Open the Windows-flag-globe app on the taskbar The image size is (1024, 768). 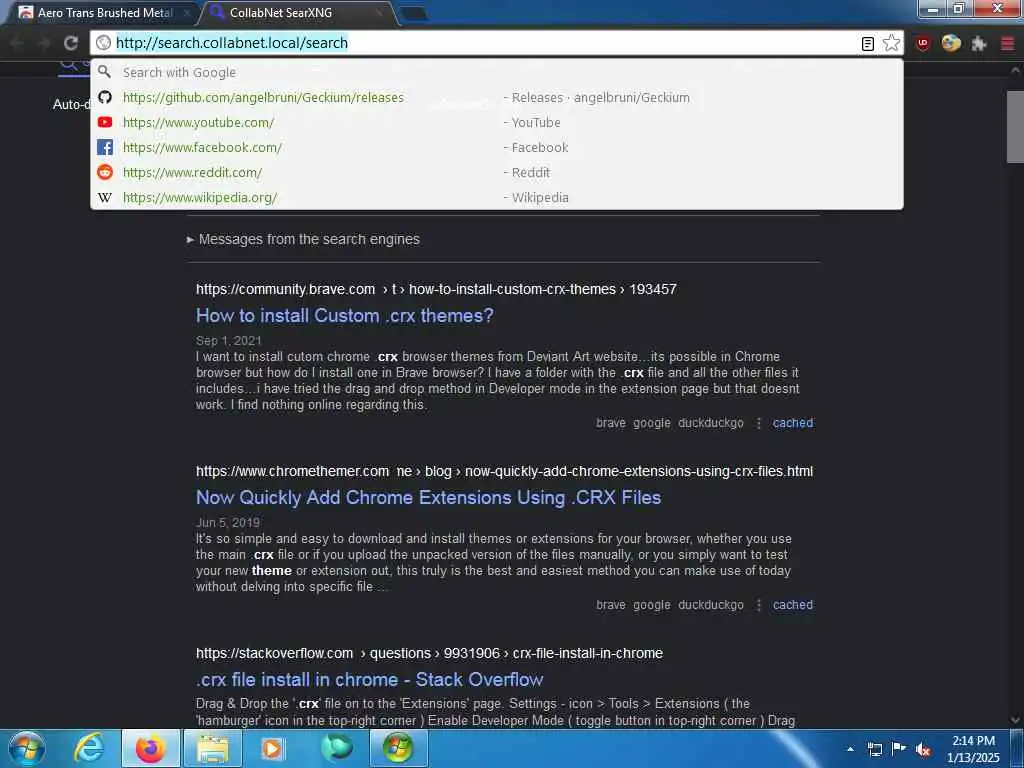(398, 748)
